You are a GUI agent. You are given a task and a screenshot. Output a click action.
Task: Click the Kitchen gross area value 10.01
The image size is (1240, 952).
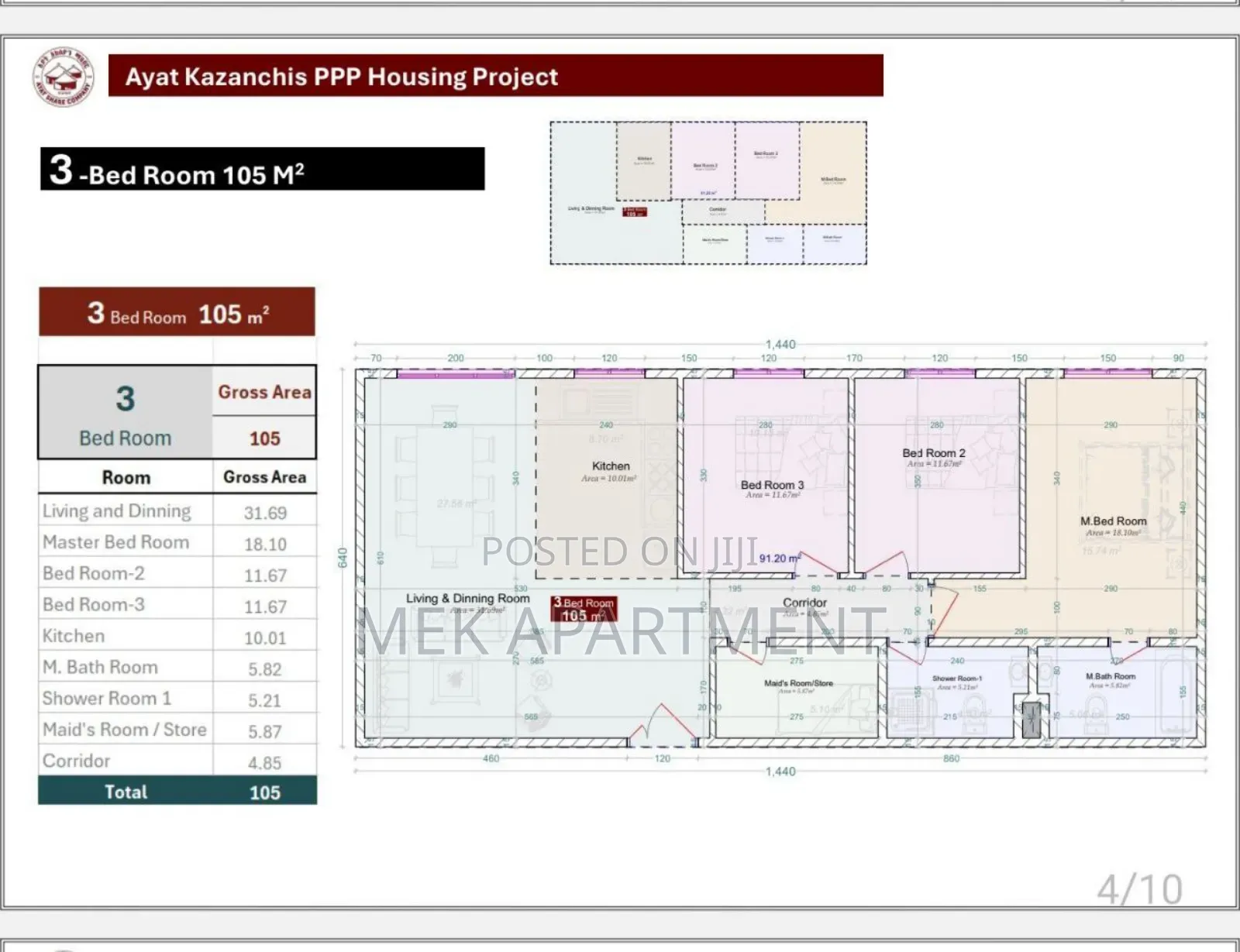point(265,638)
